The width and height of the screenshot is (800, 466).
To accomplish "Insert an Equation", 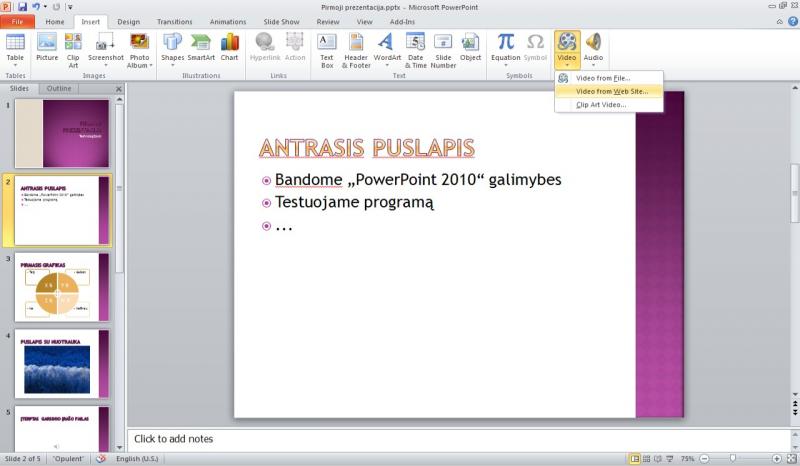I will pos(506,50).
